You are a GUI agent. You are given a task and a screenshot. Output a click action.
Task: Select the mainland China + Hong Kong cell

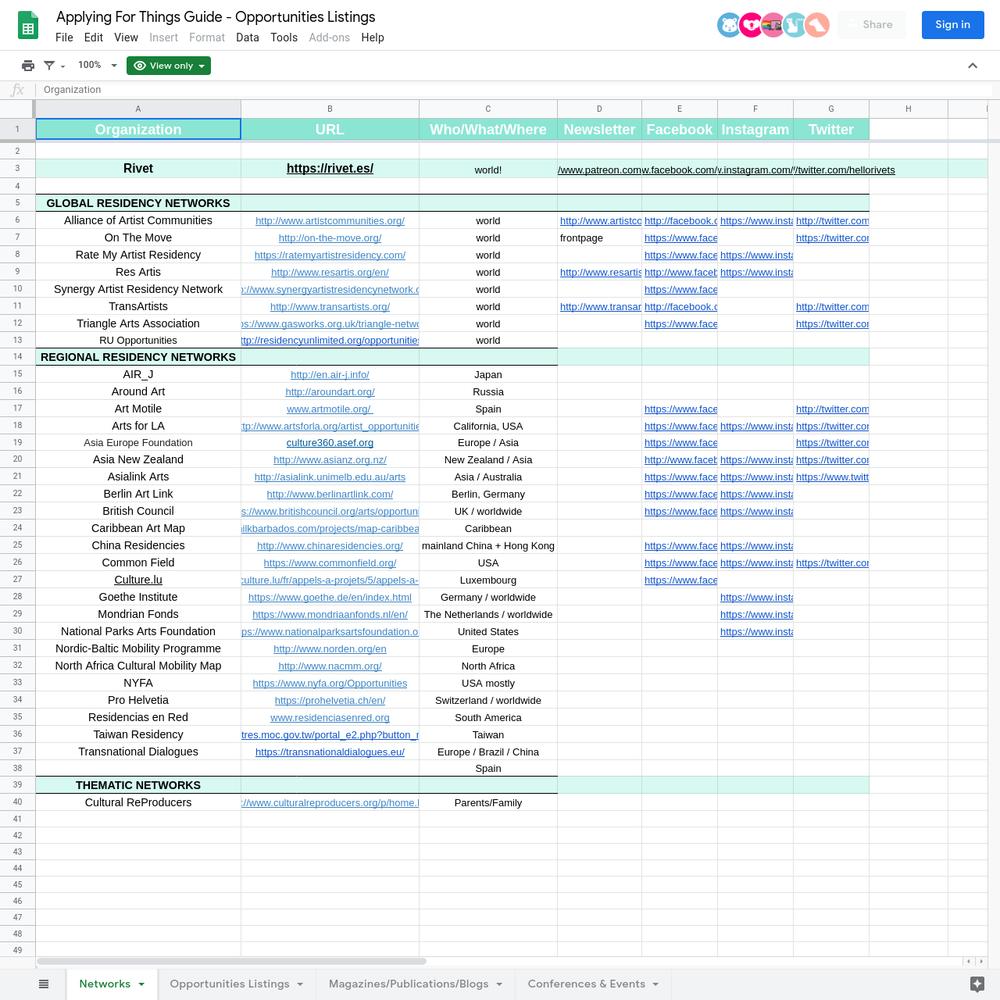click(x=488, y=546)
